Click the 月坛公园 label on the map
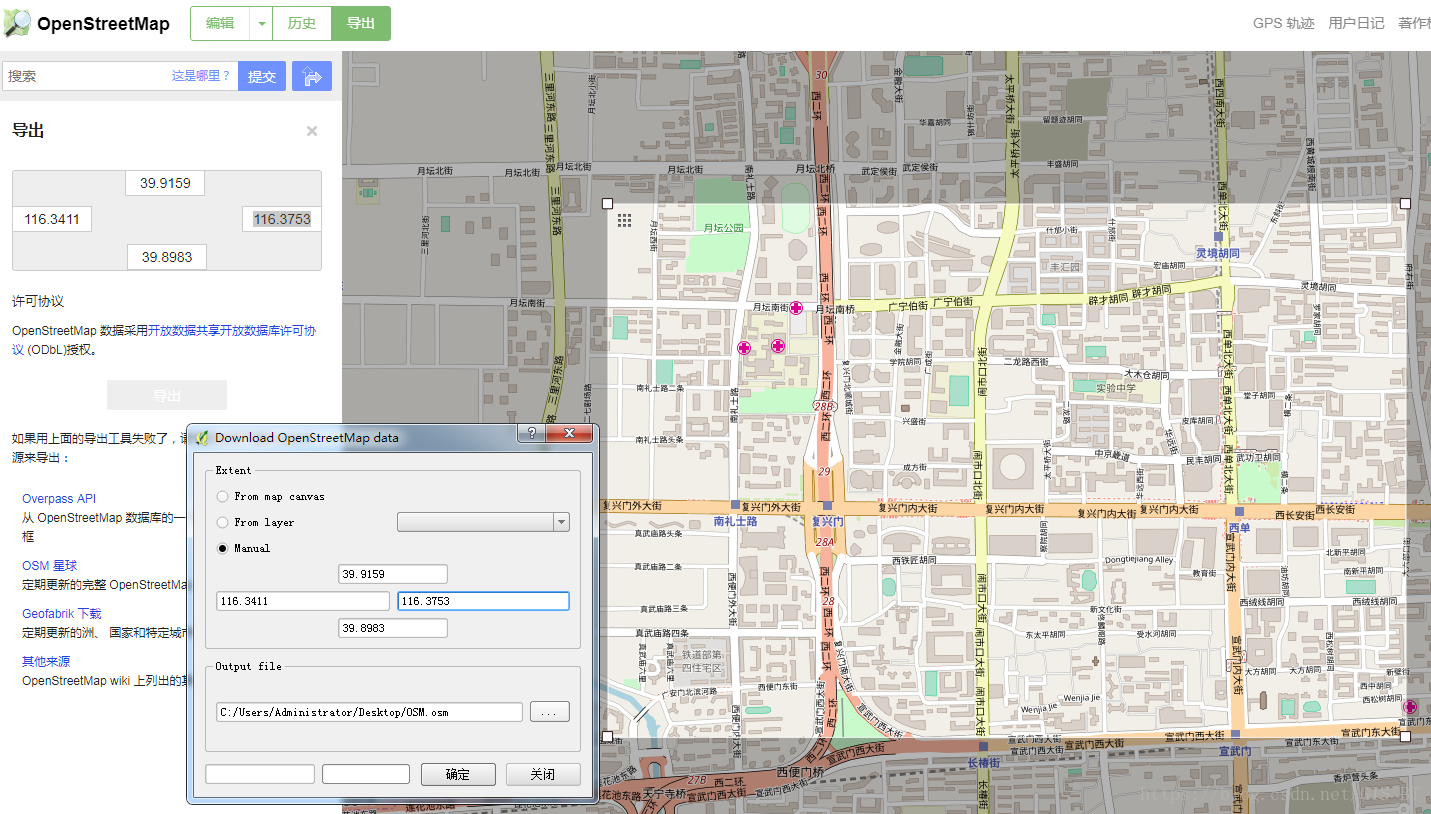The image size is (1431, 814). coord(724,228)
